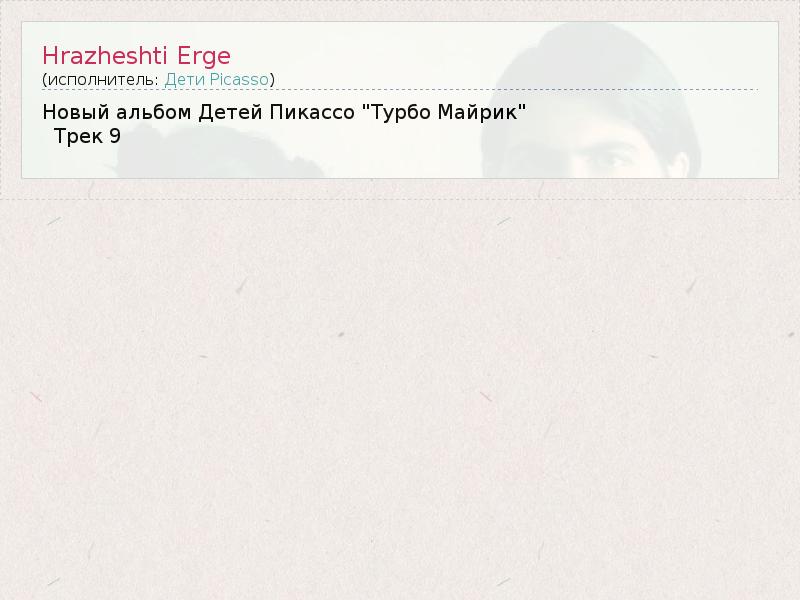Click the word "альбом" in the description
The height and width of the screenshot is (600, 800).
point(154,112)
